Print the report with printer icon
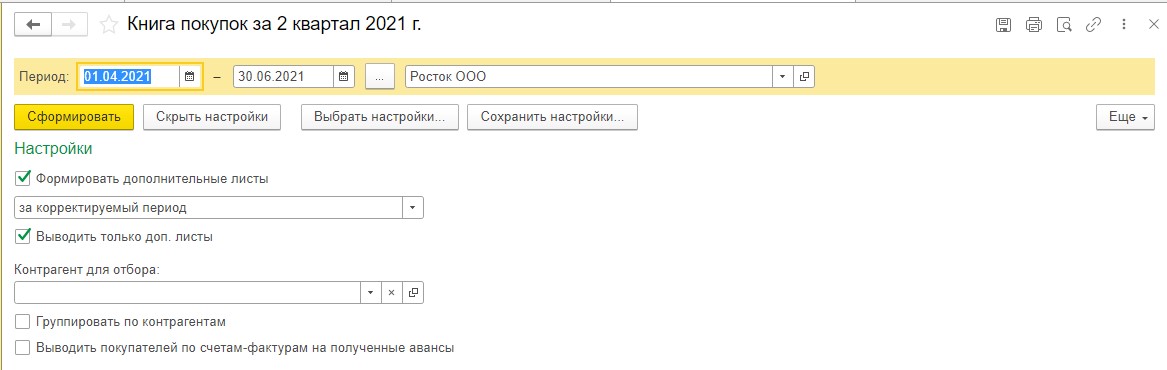The image size is (1167, 370). coord(1034,25)
